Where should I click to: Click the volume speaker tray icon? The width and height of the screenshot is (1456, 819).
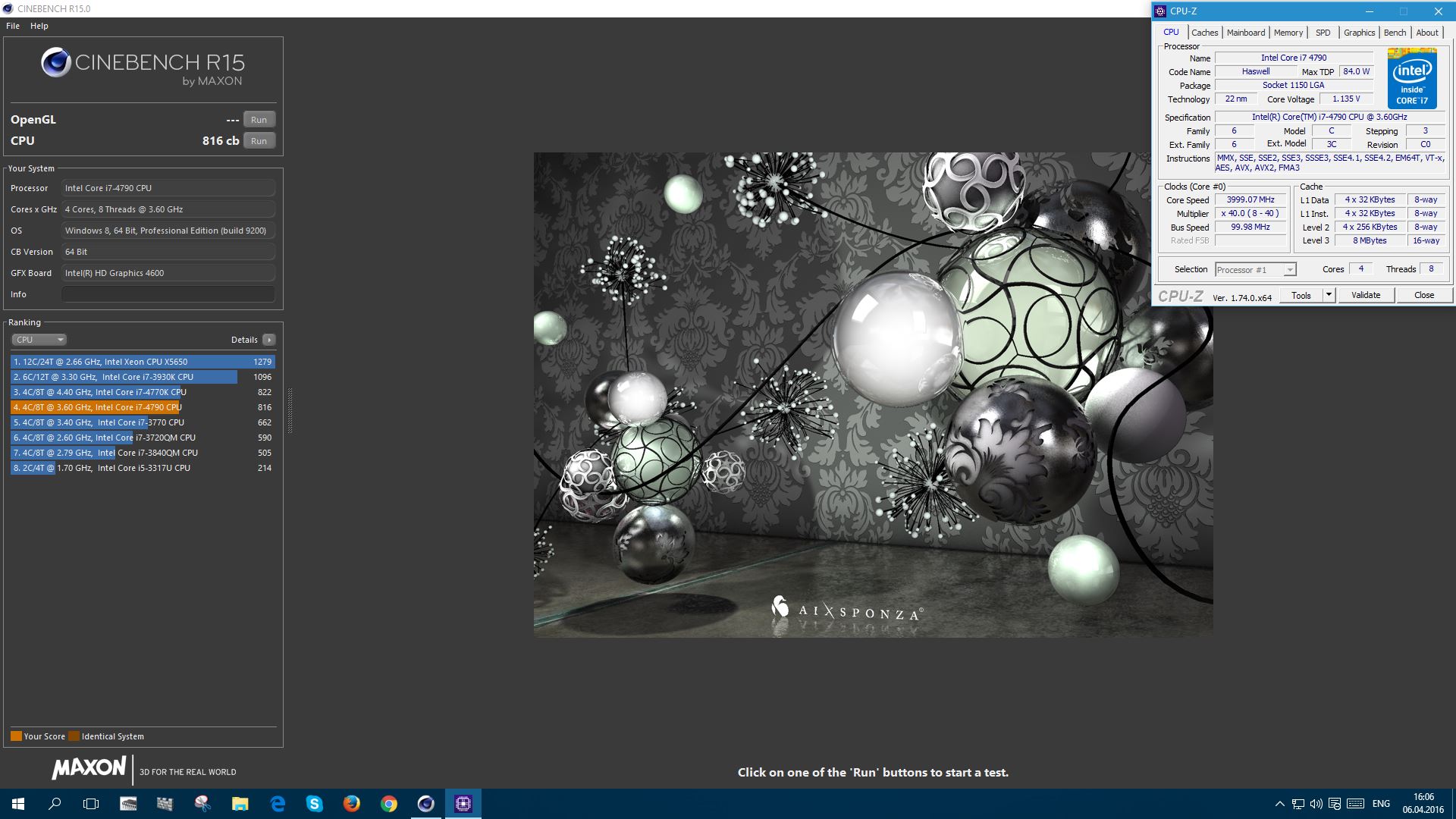(1316, 804)
